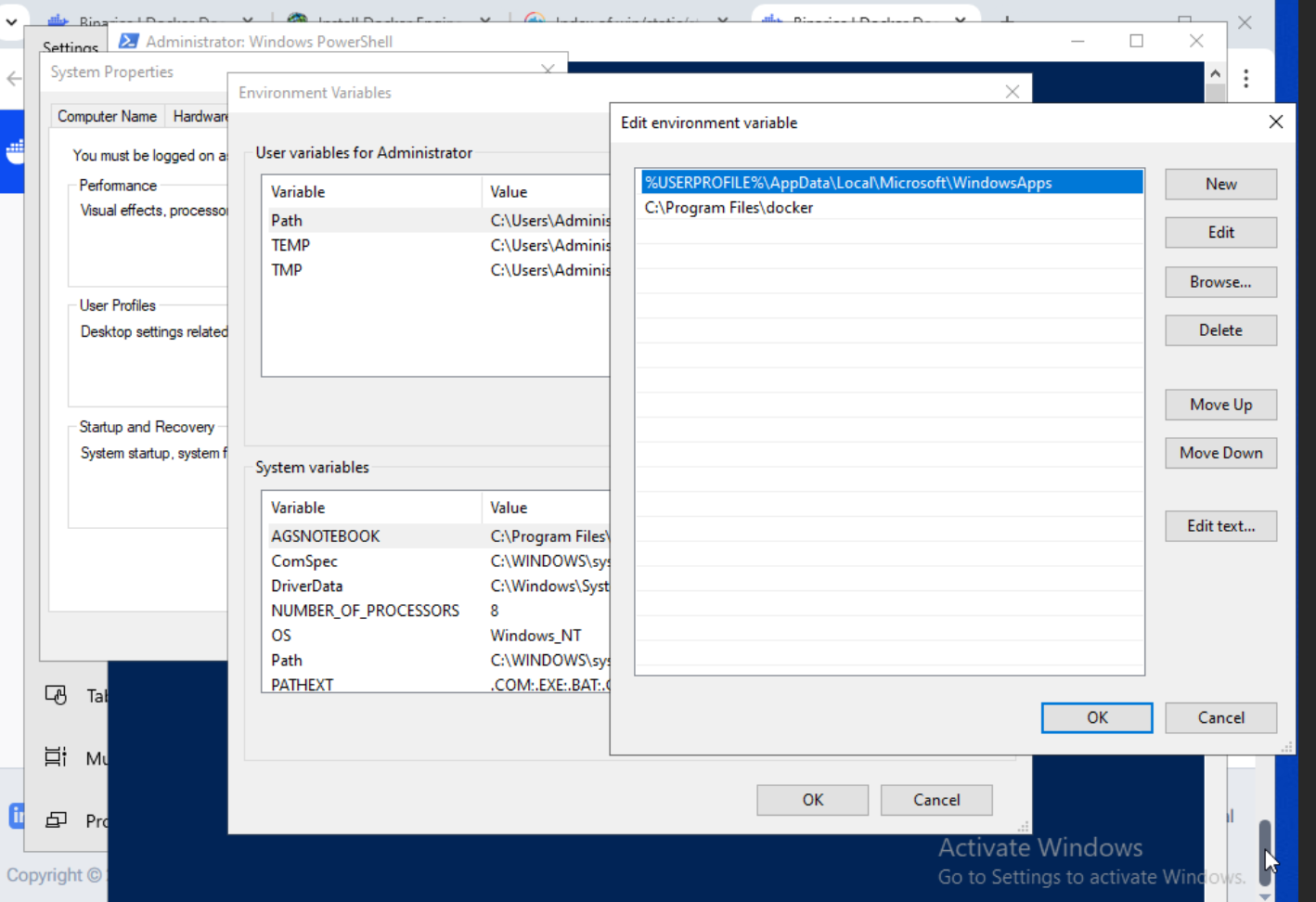The width and height of the screenshot is (1316, 902).
Task: Maximize the Windows PowerShell window
Action: pyautogui.click(x=1136, y=41)
